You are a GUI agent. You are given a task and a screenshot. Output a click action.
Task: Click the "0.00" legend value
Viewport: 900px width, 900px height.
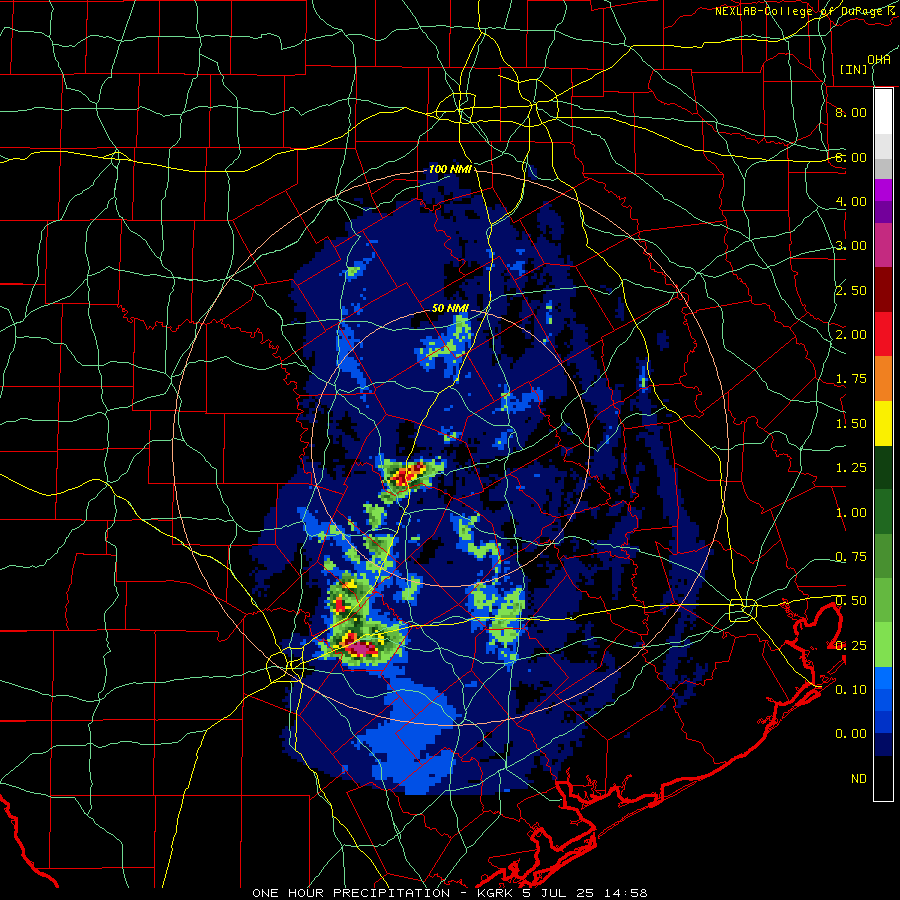click(x=851, y=734)
